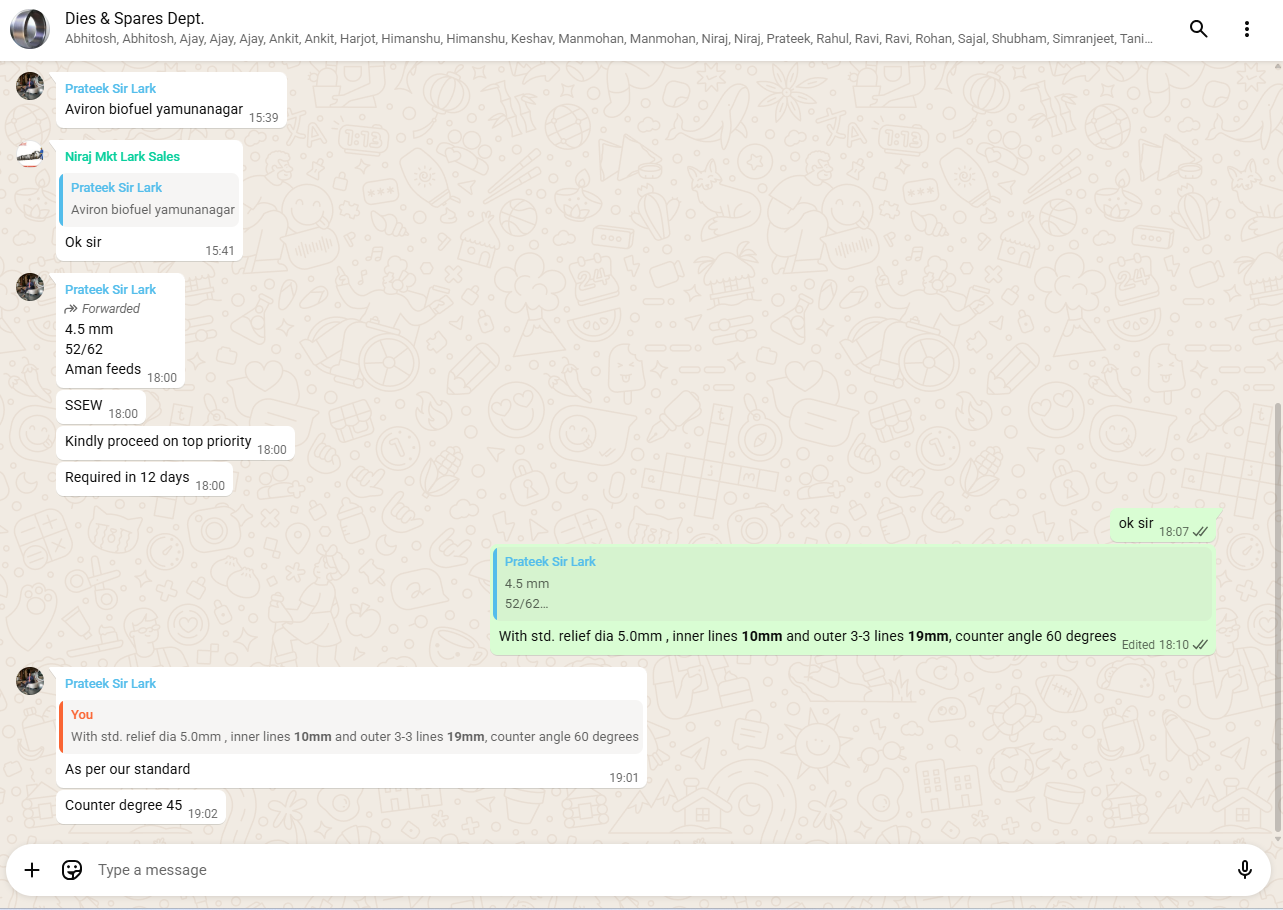This screenshot has height=910, width=1283.
Task: Click the Dies & Spares group avatar
Action: (x=30, y=29)
